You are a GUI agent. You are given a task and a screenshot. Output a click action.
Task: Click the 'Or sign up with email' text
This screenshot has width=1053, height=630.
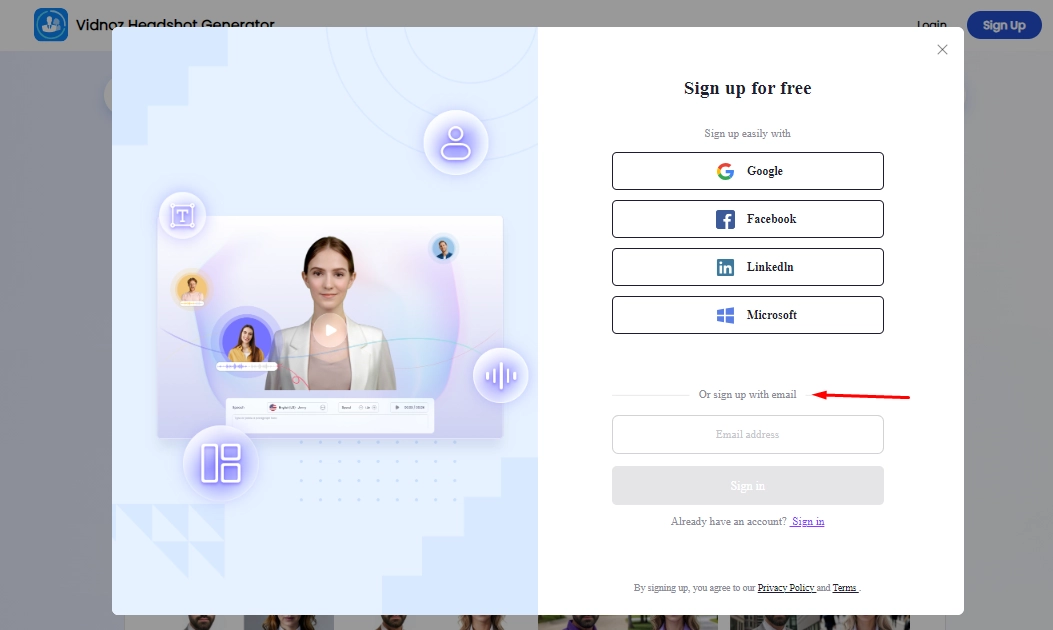click(x=747, y=394)
